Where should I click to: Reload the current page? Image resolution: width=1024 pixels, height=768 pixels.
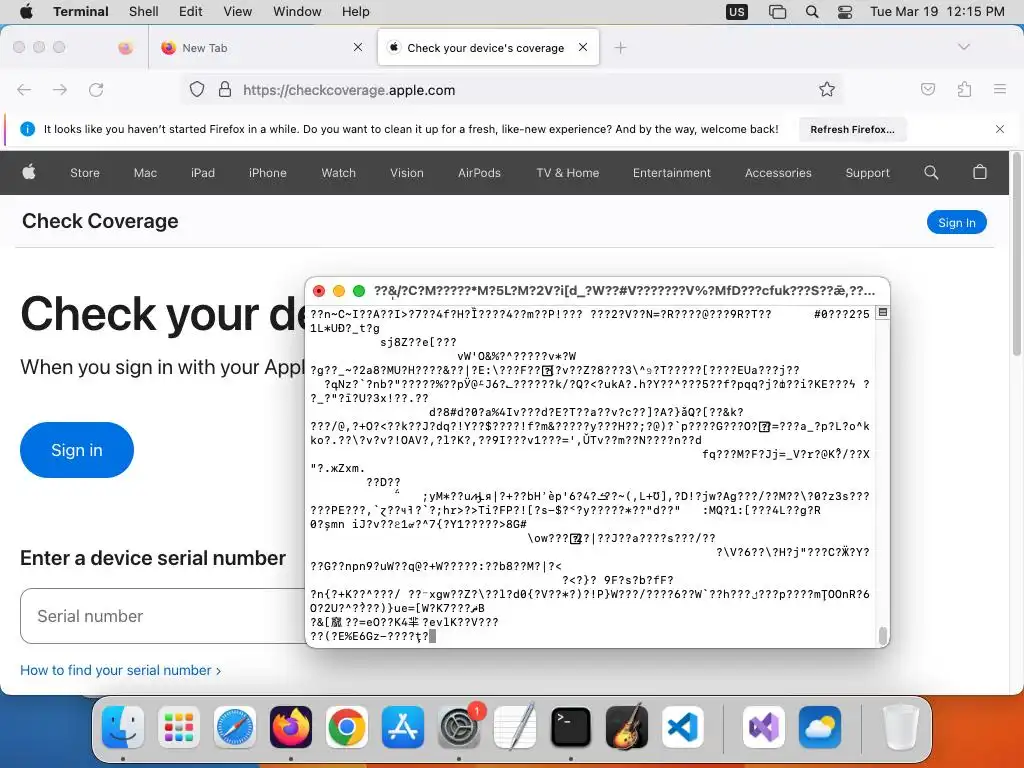pos(96,89)
